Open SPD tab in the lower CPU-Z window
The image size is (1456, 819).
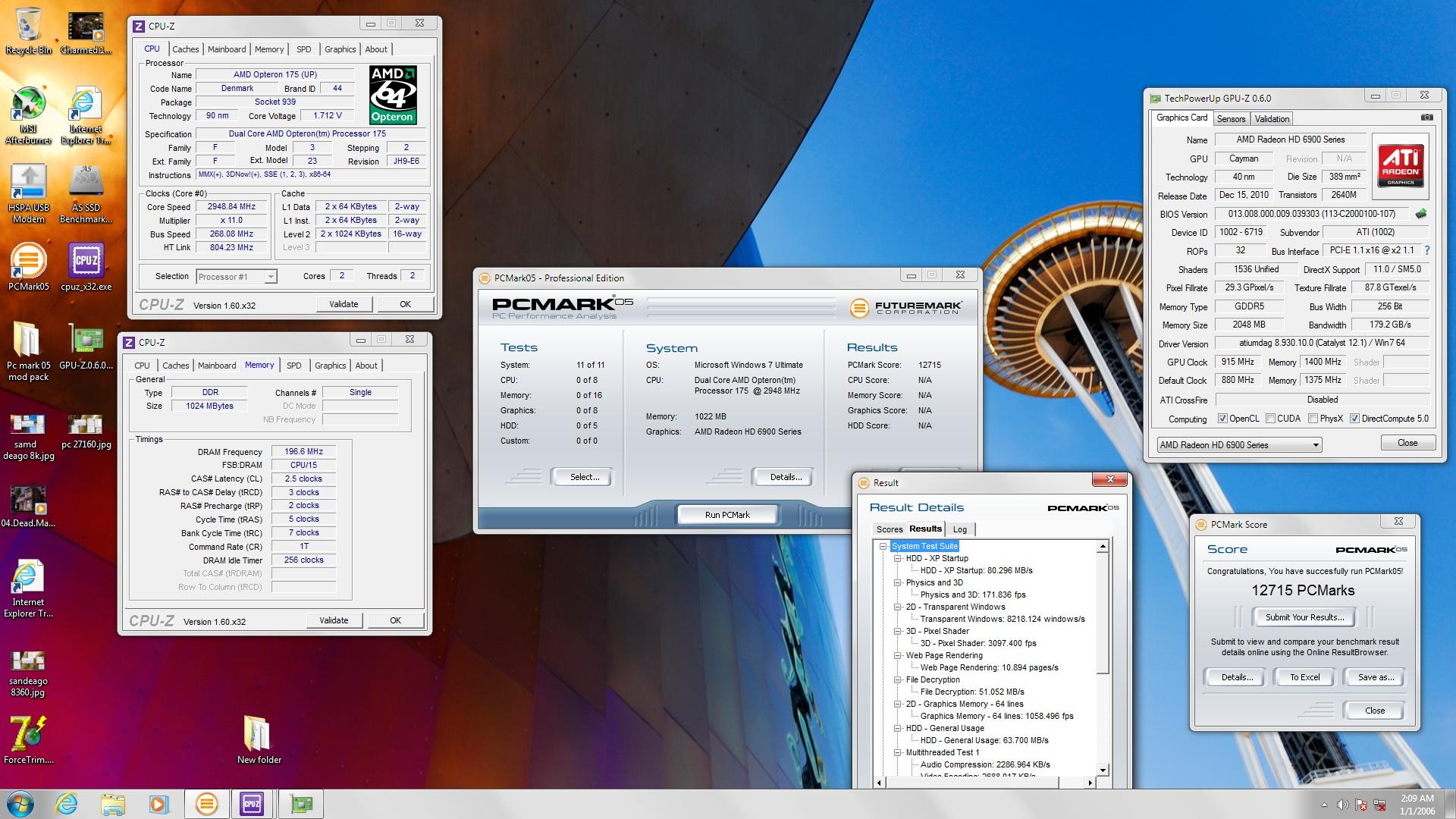point(293,366)
